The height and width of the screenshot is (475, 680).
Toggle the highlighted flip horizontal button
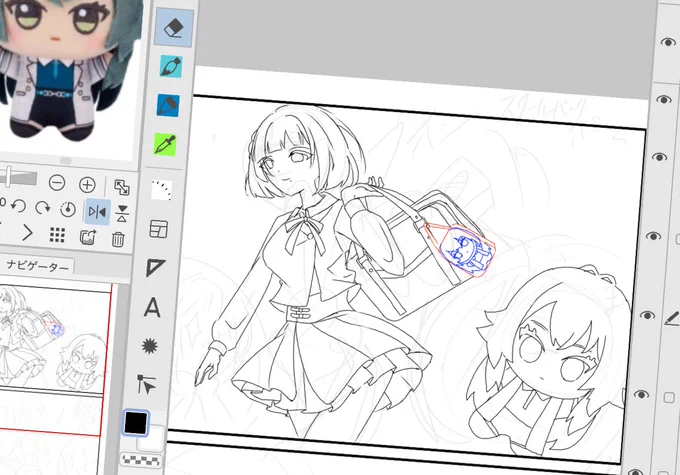97,212
